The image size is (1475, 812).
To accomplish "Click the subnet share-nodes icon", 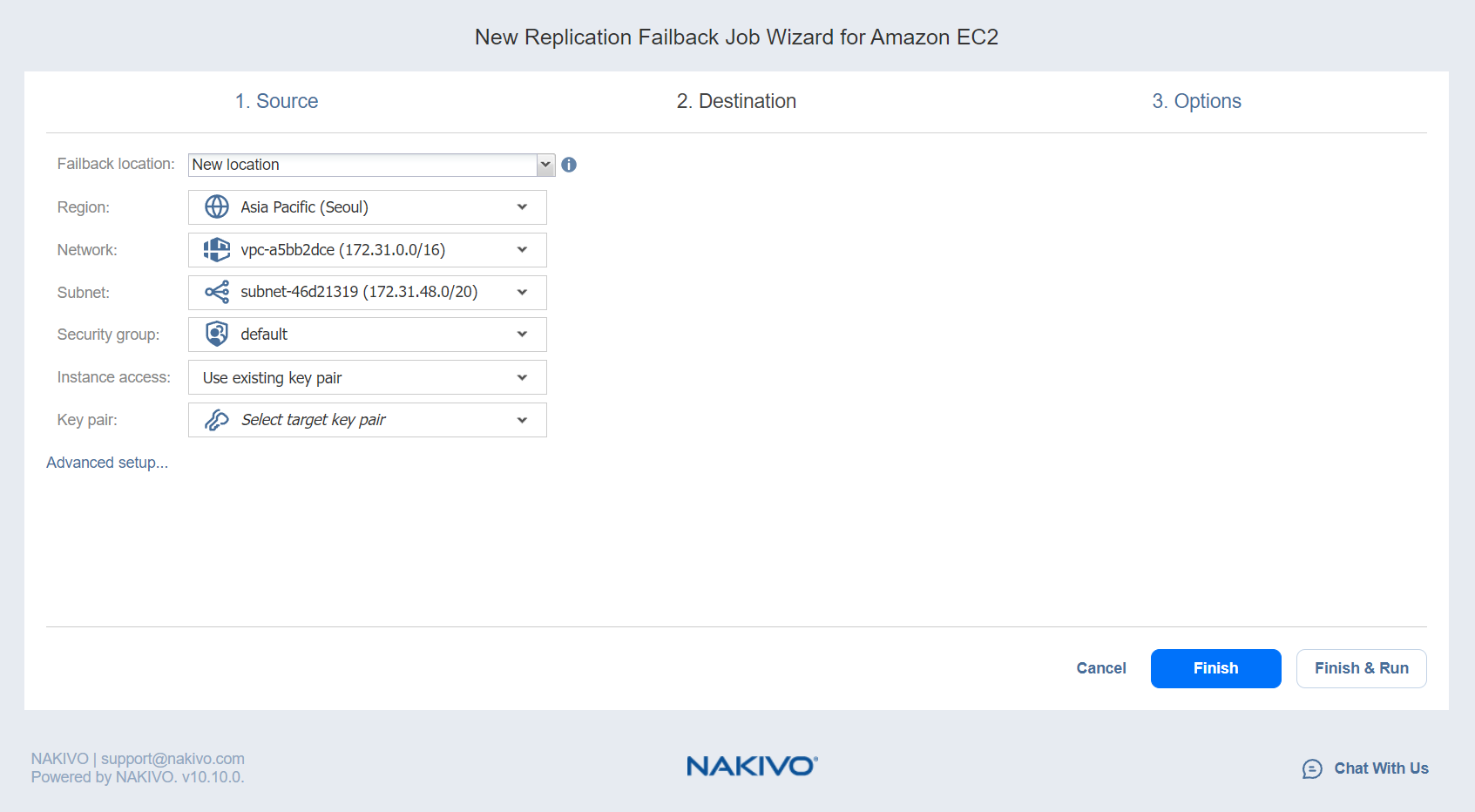I will [x=217, y=292].
